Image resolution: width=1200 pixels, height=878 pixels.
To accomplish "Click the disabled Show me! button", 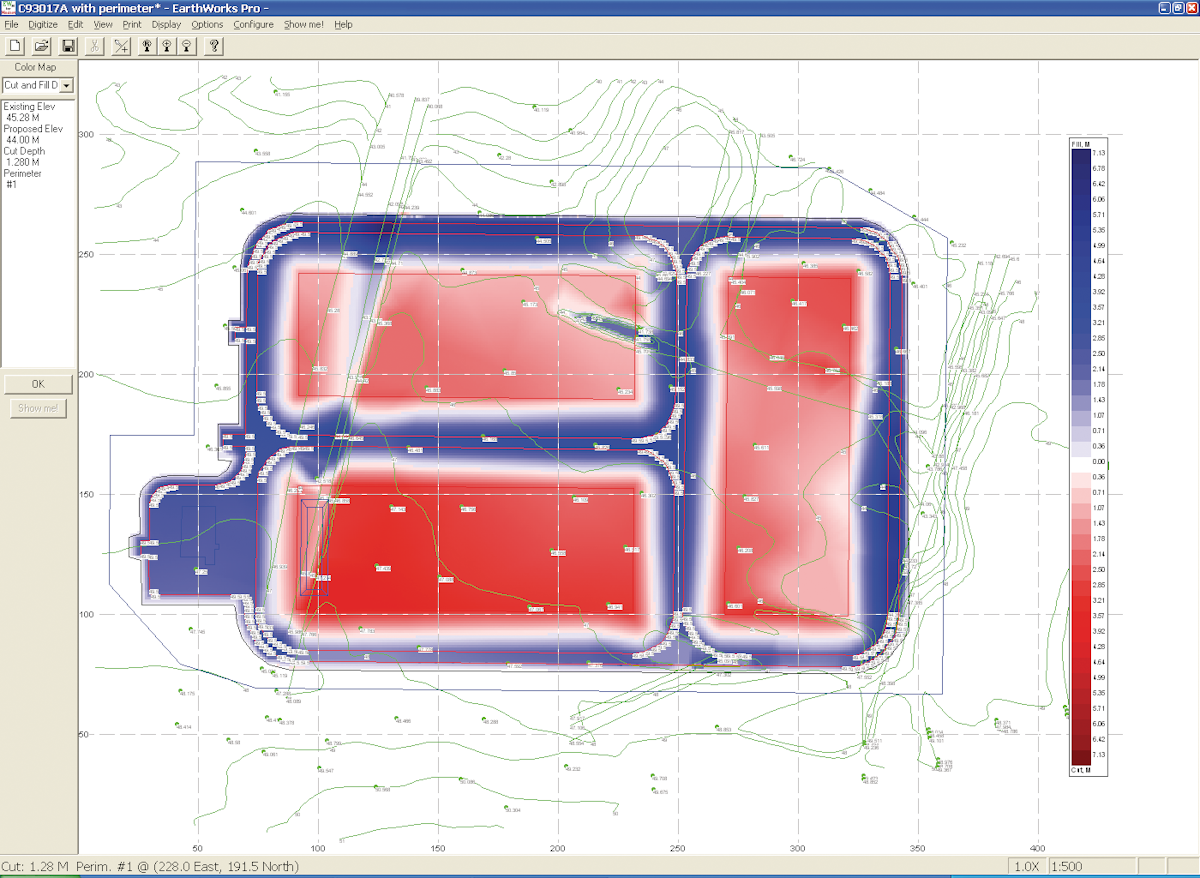I will click(x=37, y=408).
